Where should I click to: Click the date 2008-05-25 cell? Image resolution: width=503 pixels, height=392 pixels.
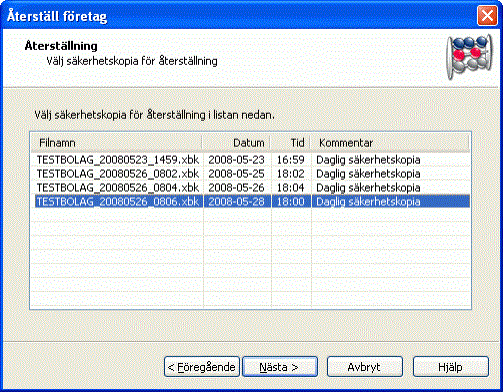pos(236,174)
